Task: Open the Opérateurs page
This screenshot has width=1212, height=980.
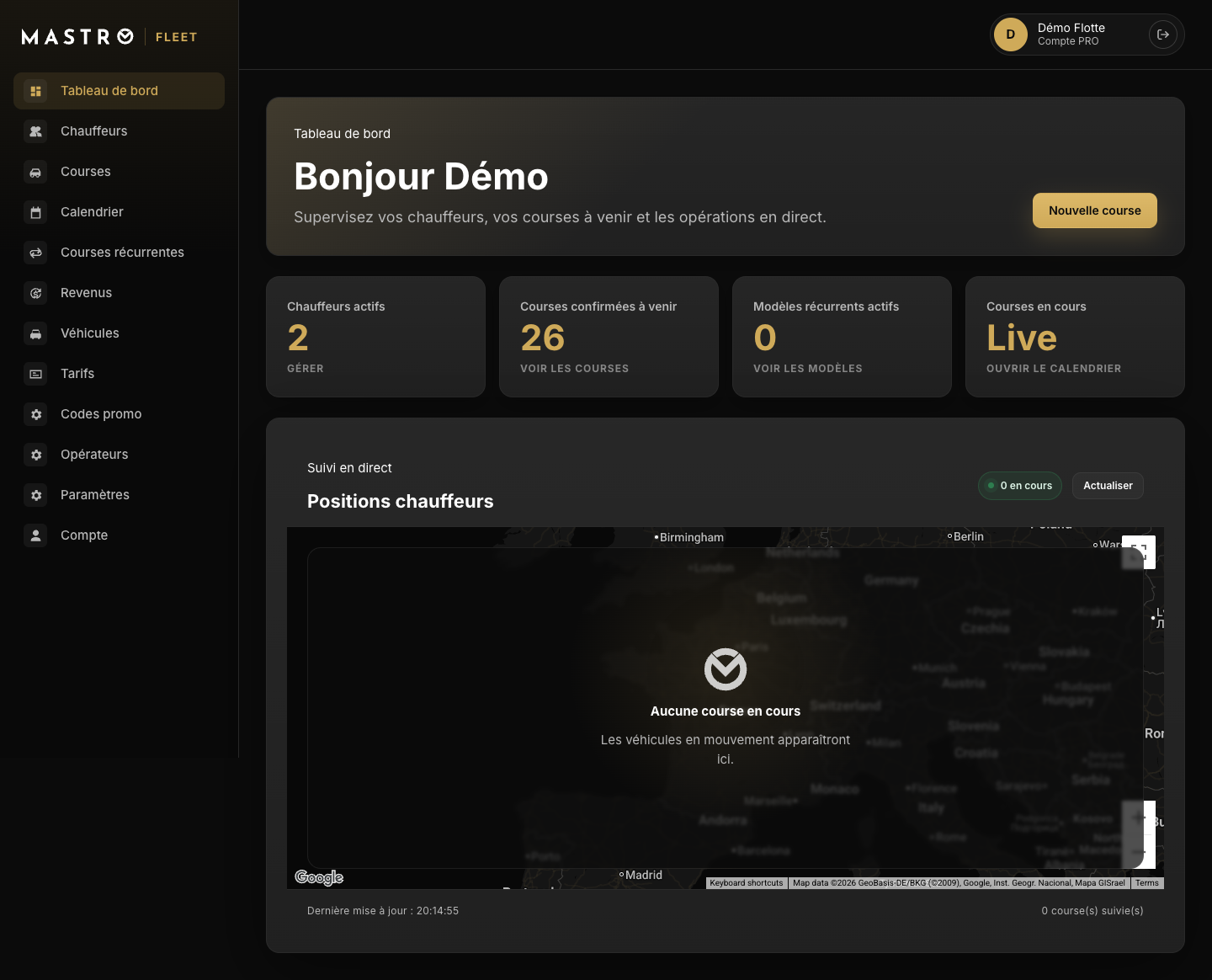Action: point(119,455)
